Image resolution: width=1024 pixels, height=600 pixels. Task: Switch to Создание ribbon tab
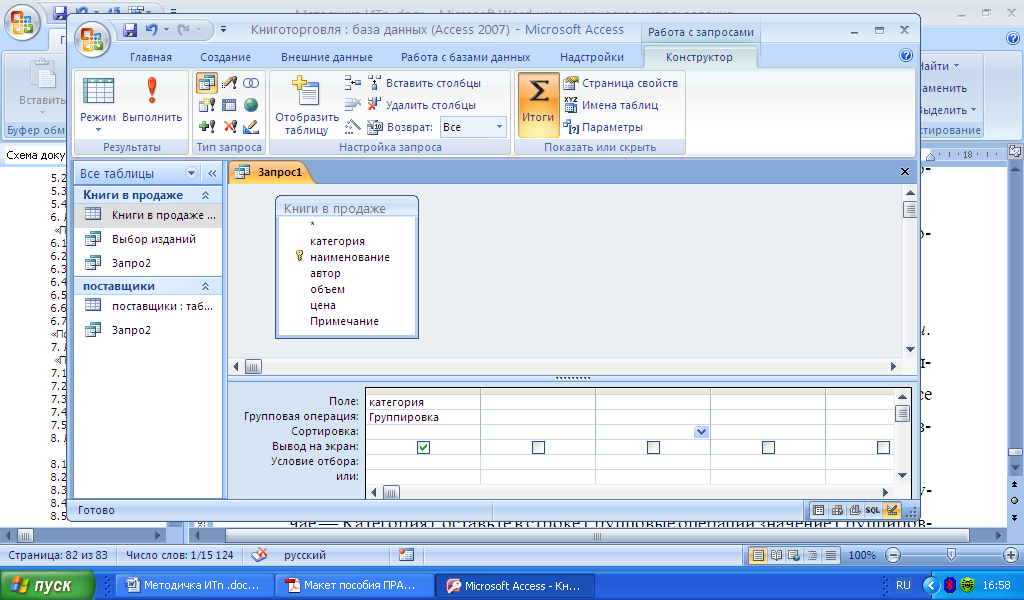coord(225,57)
